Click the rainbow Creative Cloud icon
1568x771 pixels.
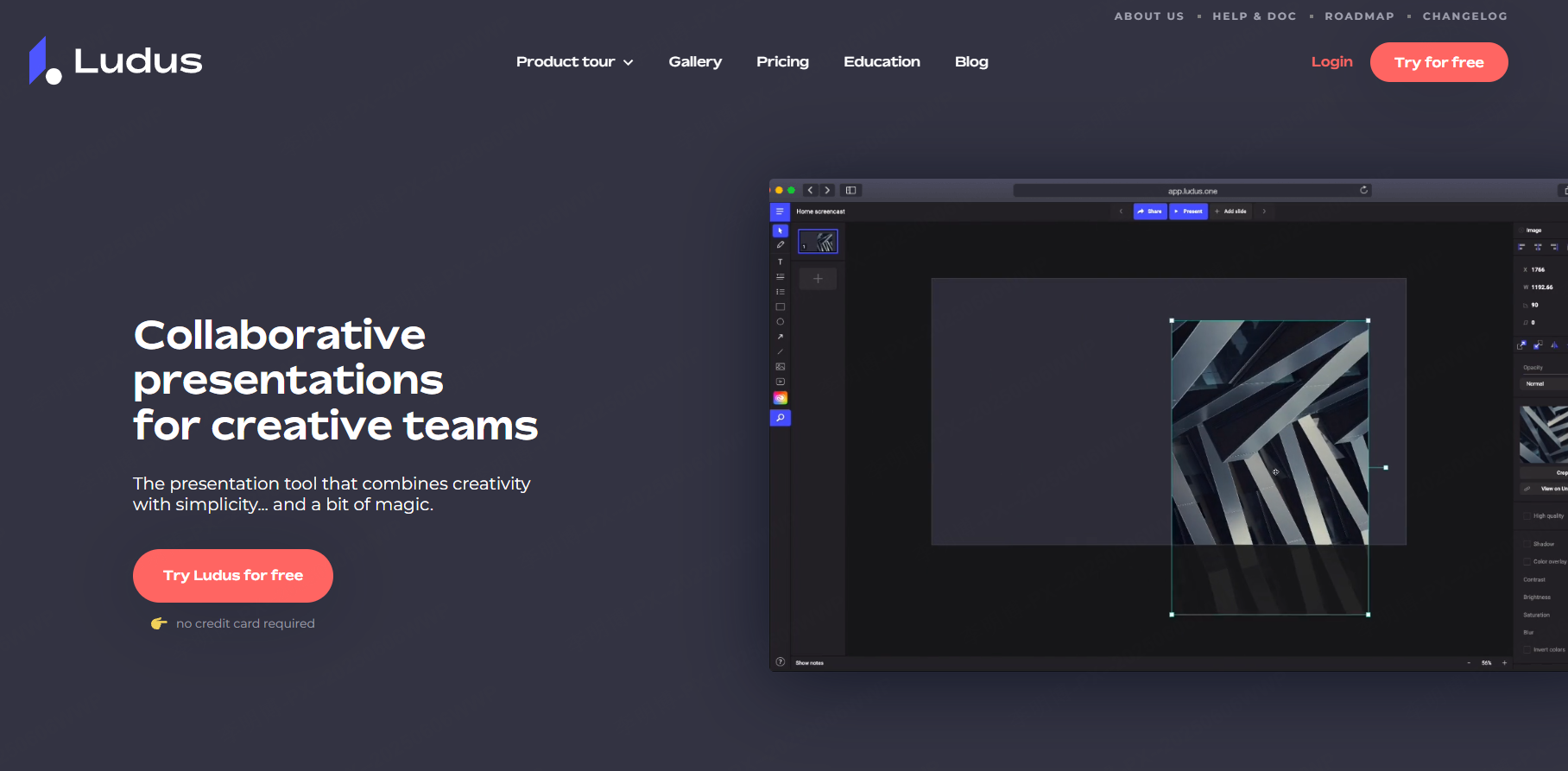(781, 398)
